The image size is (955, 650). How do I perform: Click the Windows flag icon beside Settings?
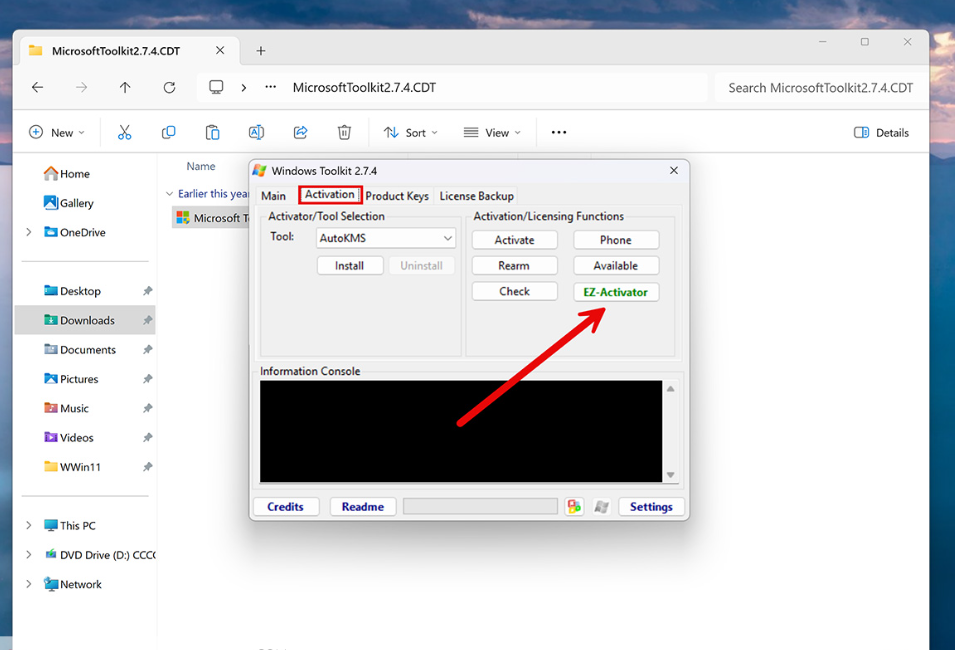point(601,507)
